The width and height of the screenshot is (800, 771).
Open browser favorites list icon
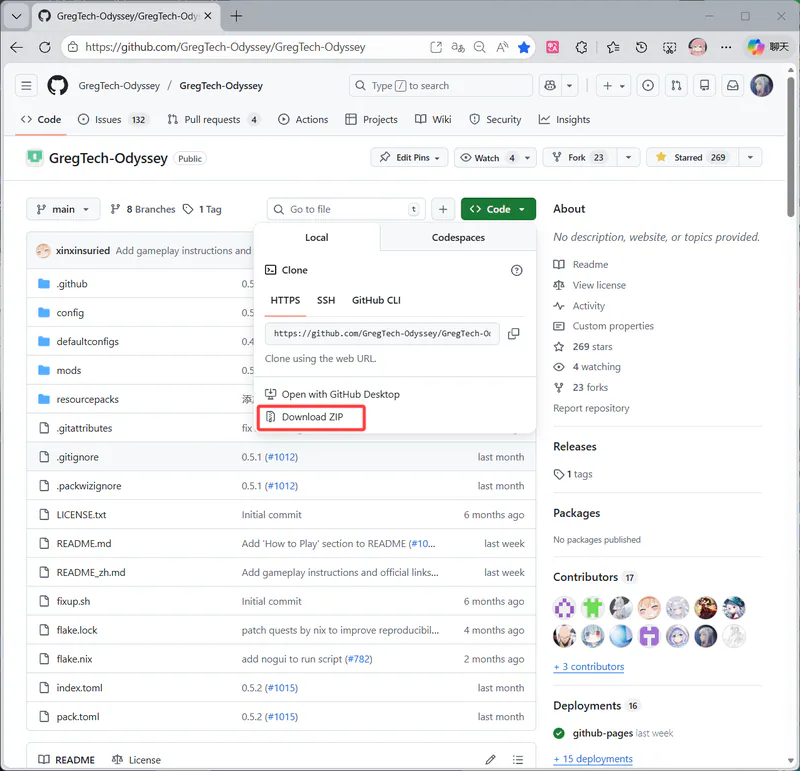tap(613, 47)
